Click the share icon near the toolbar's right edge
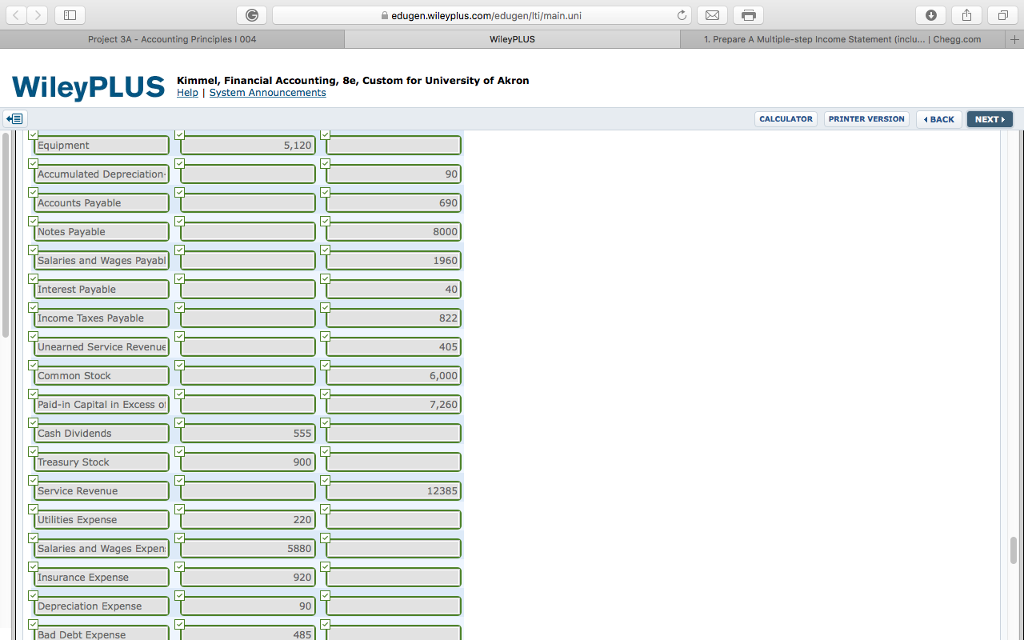Screen dimensions: 1024x640 pyautogui.click(x=966, y=15)
